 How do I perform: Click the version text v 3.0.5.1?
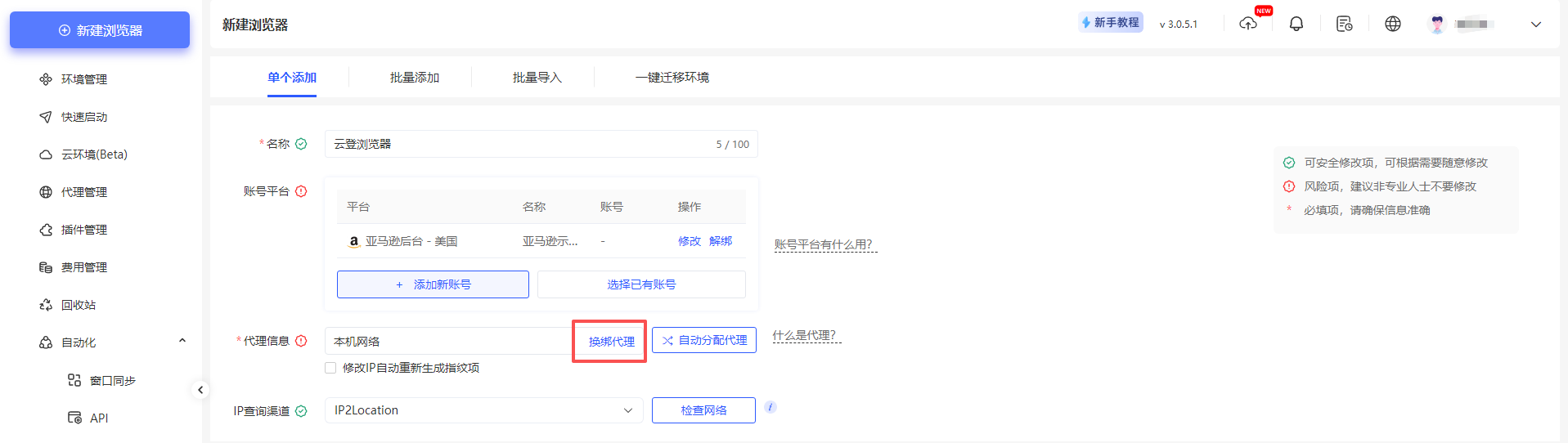[x=1178, y=25]
